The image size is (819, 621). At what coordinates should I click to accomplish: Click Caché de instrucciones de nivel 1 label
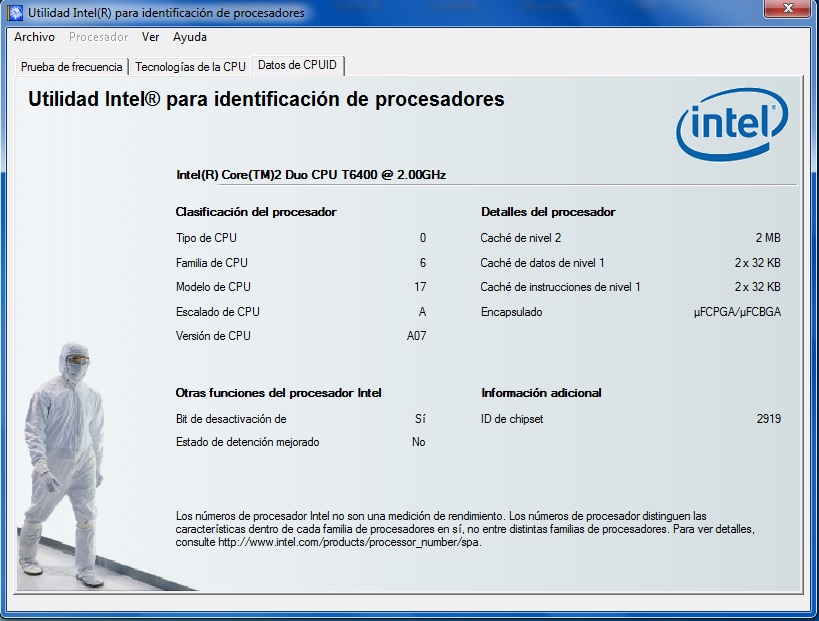coord(560,287)
